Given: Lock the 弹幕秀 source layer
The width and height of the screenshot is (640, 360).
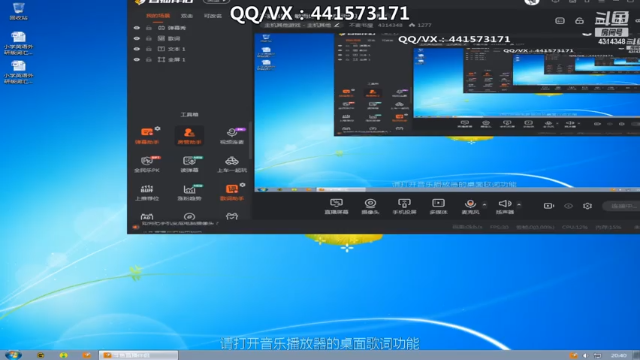Looking at the screenshot, I should pos(149,28).
